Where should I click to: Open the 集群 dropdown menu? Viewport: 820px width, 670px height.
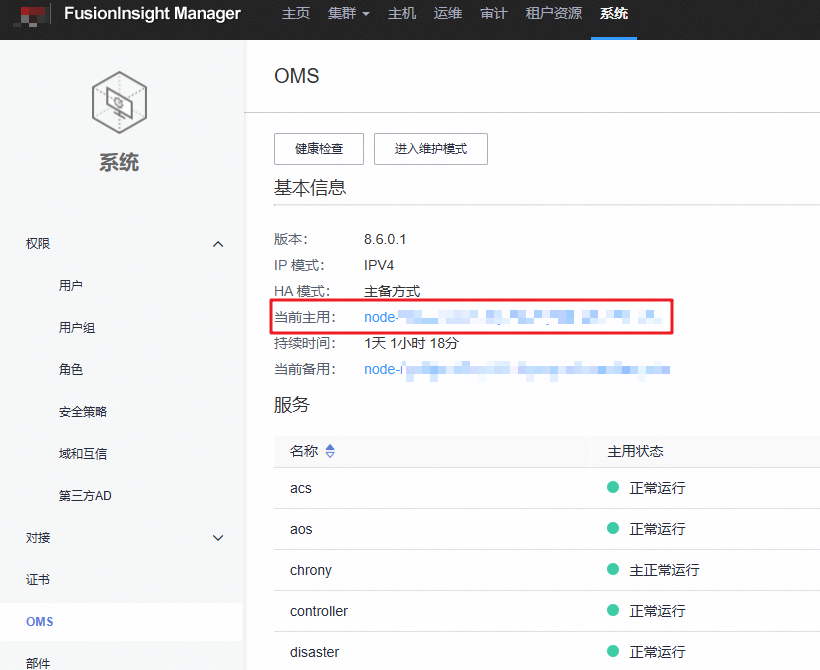348,14
